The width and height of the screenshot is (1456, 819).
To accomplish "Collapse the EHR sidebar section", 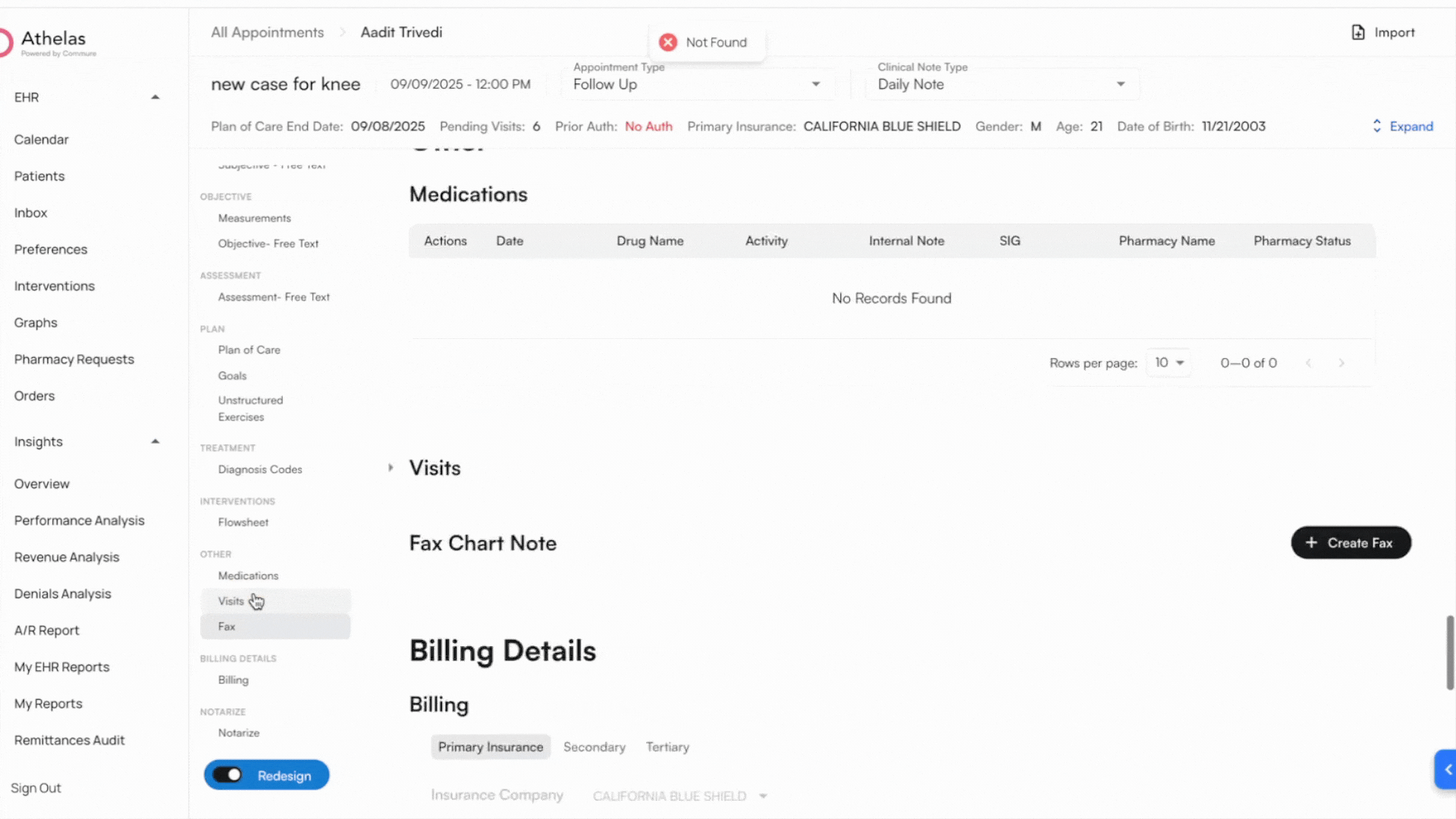I will (x=155, y=97).
